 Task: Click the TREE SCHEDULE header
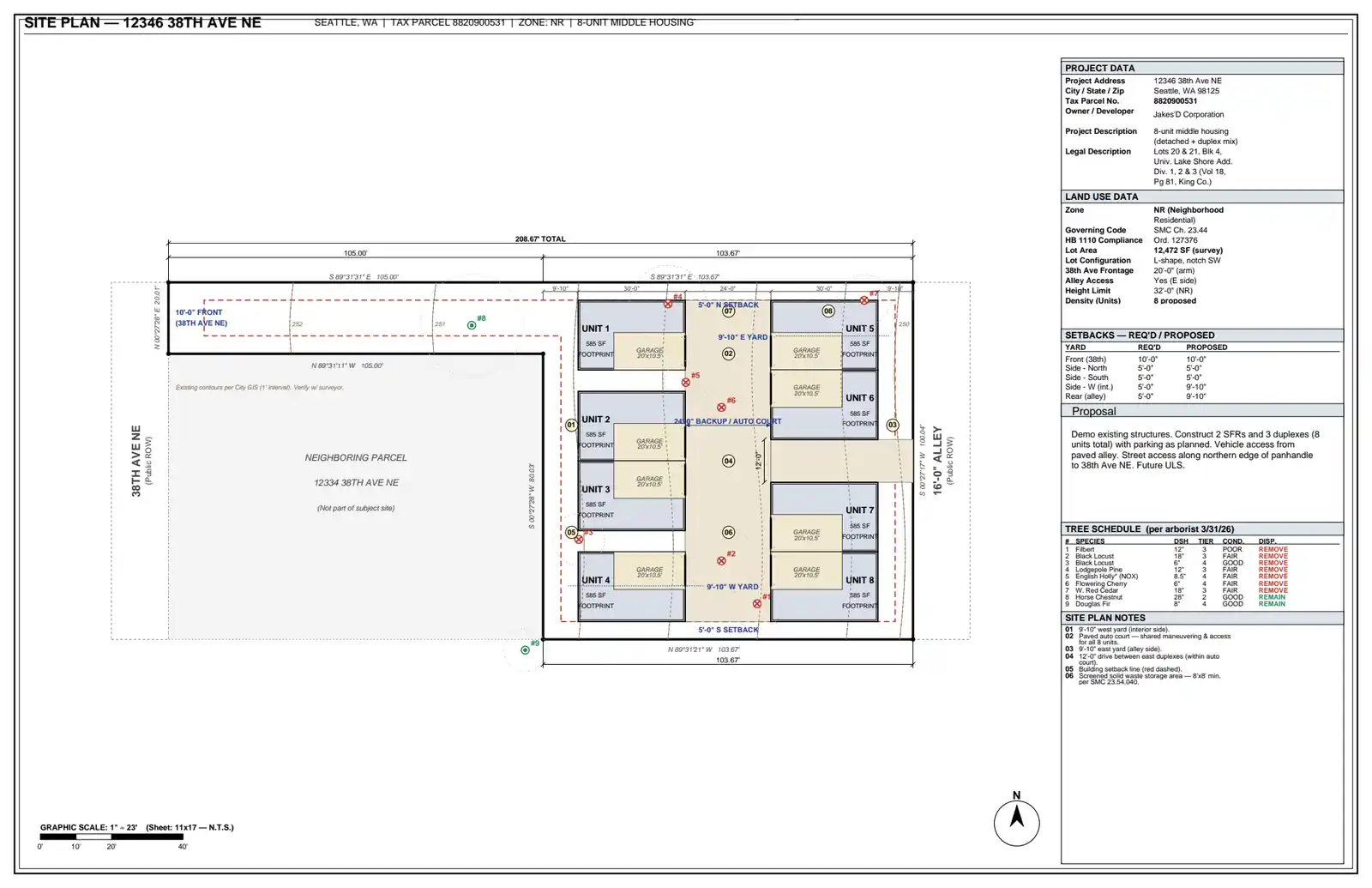tap(1202, 529)
